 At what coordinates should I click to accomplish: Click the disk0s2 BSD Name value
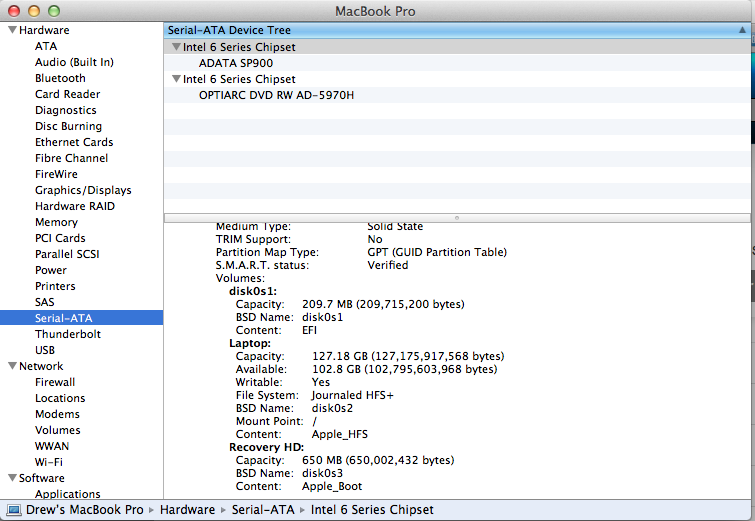coord(332,408)
